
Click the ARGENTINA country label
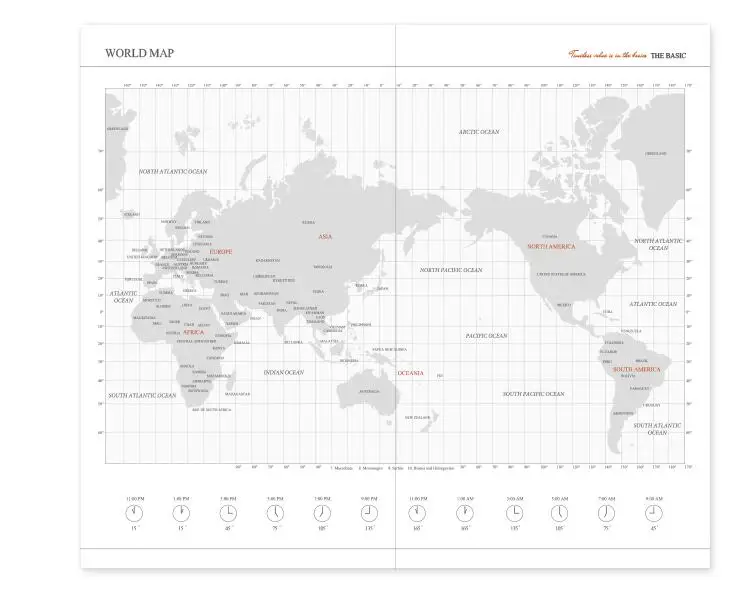tap(623, 413)
